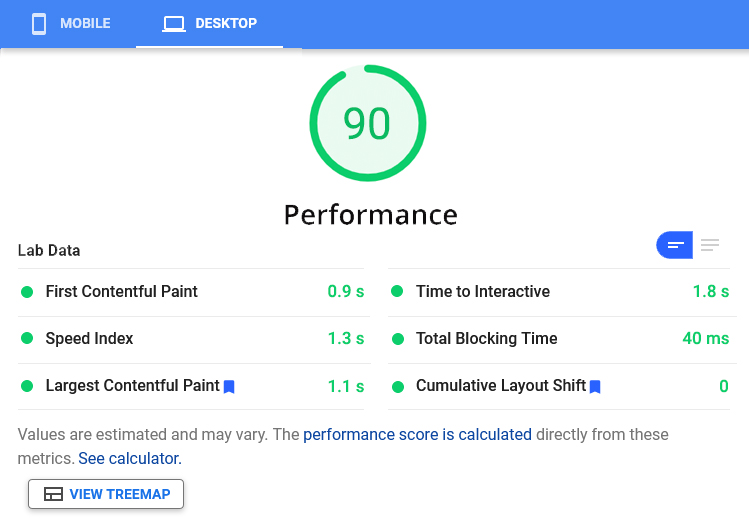The image size is (749, 520).
Task: Open the View Treemap button
Action: click(106, 494)
